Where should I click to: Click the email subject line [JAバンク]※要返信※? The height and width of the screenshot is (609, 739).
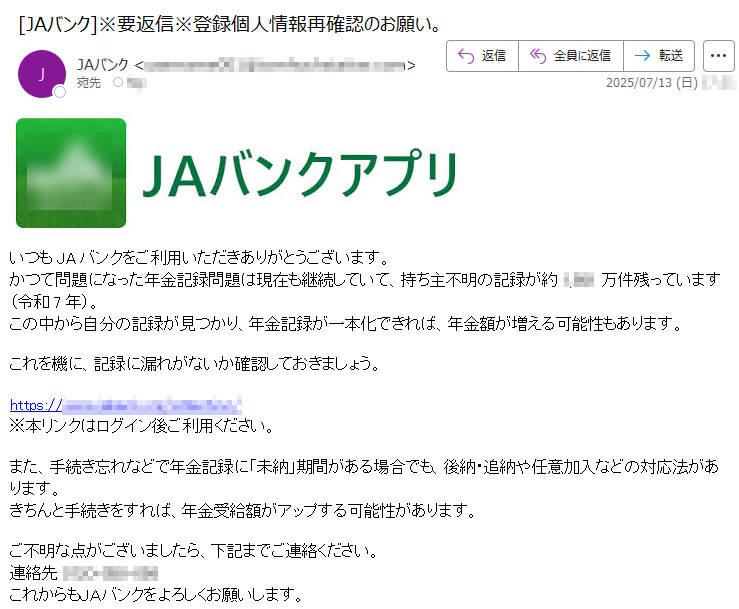(x=229, y=24)
